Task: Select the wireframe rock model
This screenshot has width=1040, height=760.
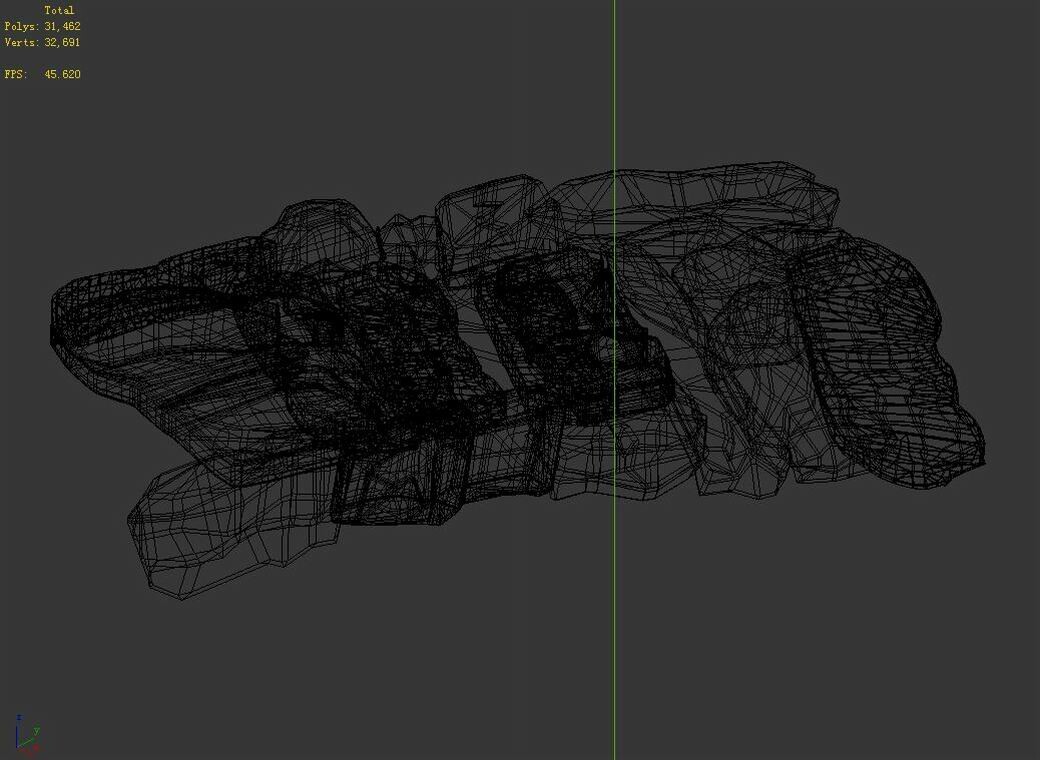Action: pos(517,380)
